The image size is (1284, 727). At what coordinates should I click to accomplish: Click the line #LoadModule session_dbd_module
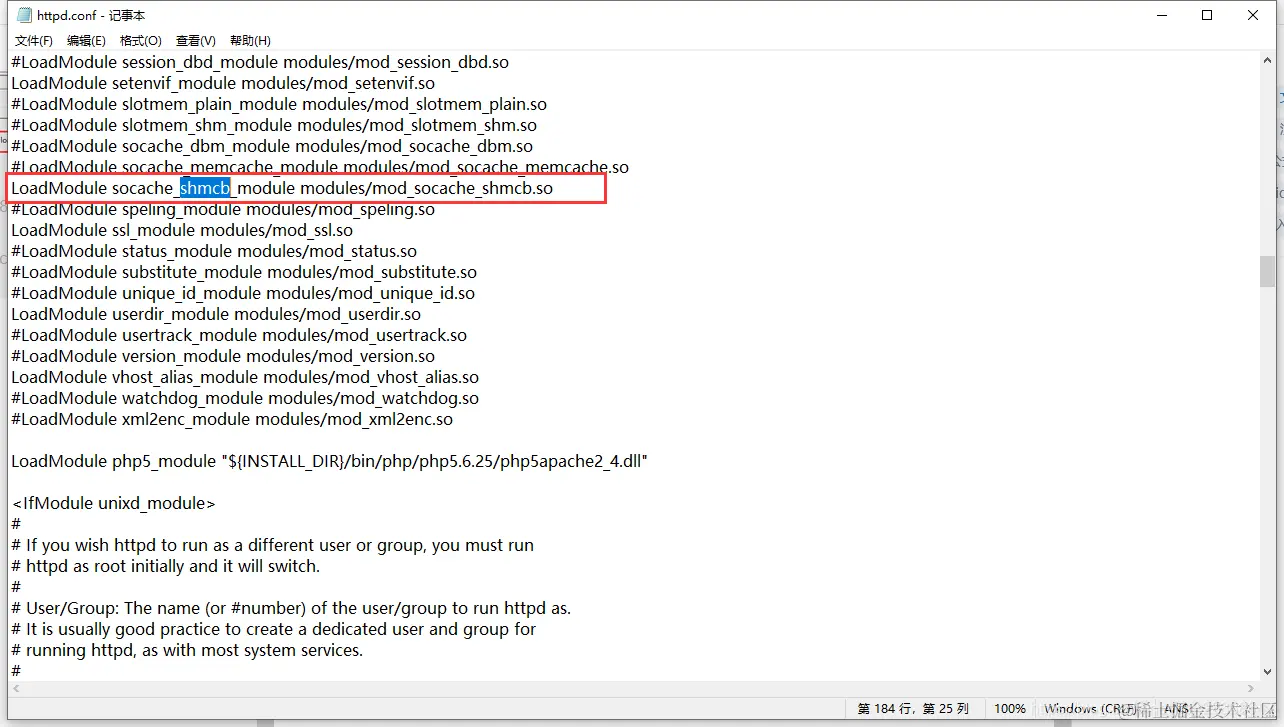point(260,62)
